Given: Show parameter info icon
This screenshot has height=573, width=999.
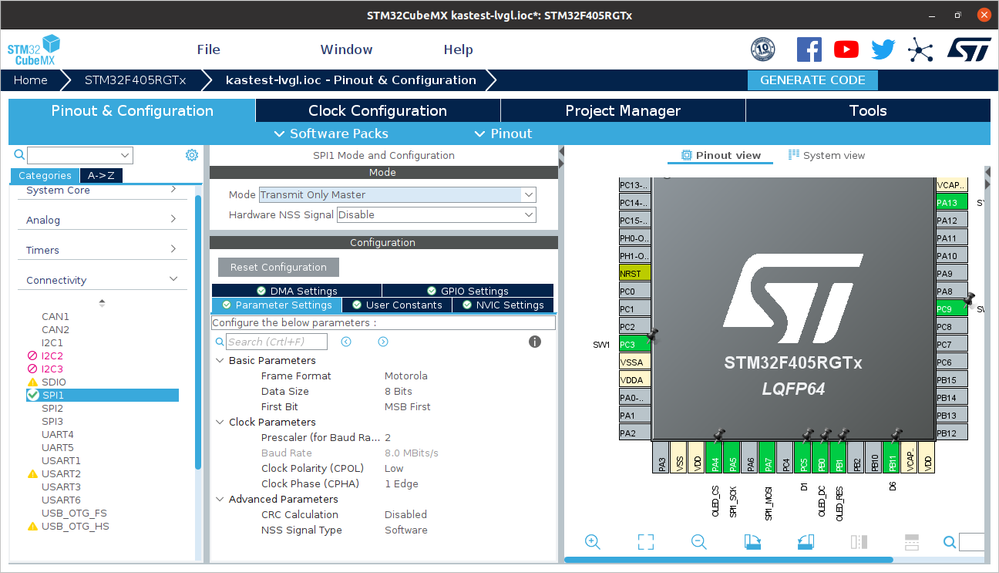Looking at the screenshot, I should pyautogui.click(x=535, y=342).
